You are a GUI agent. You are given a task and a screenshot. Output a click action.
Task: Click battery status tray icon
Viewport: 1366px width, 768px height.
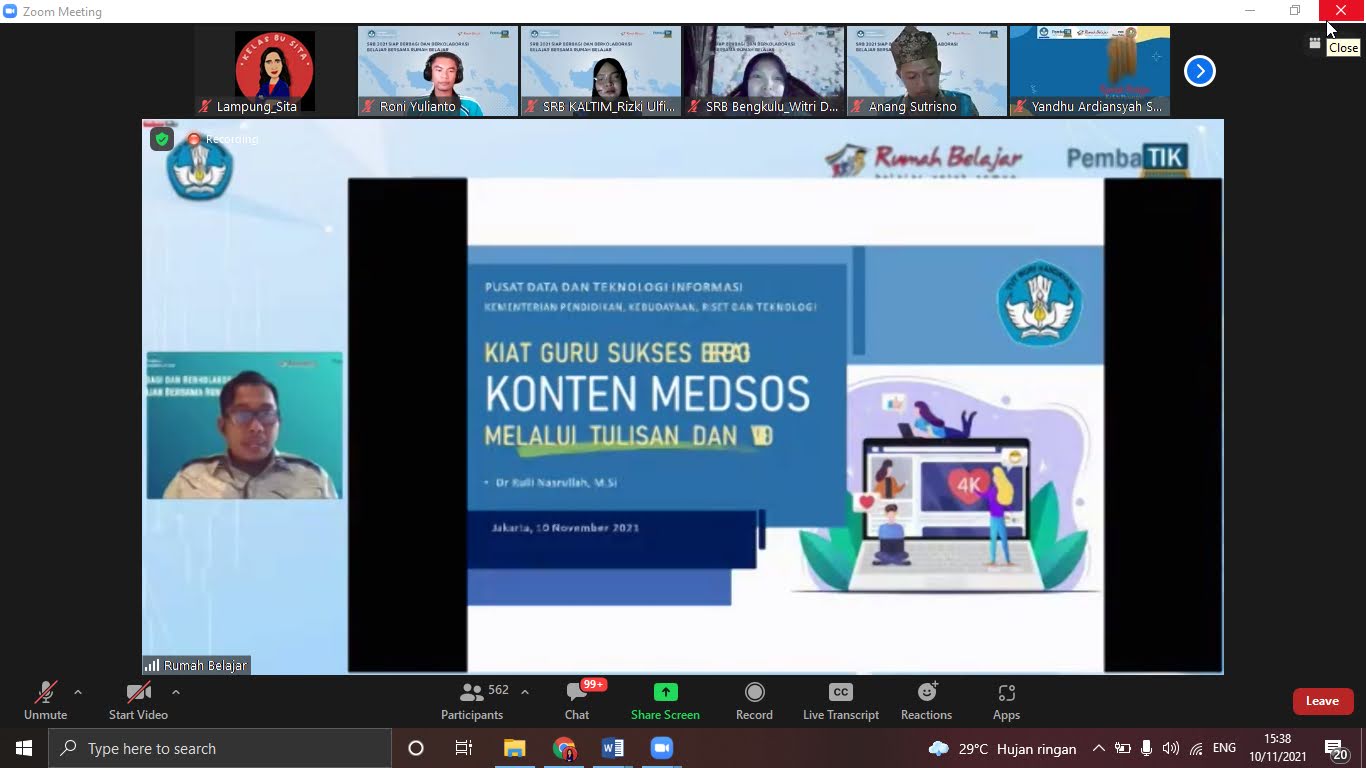pos(1123,748)
